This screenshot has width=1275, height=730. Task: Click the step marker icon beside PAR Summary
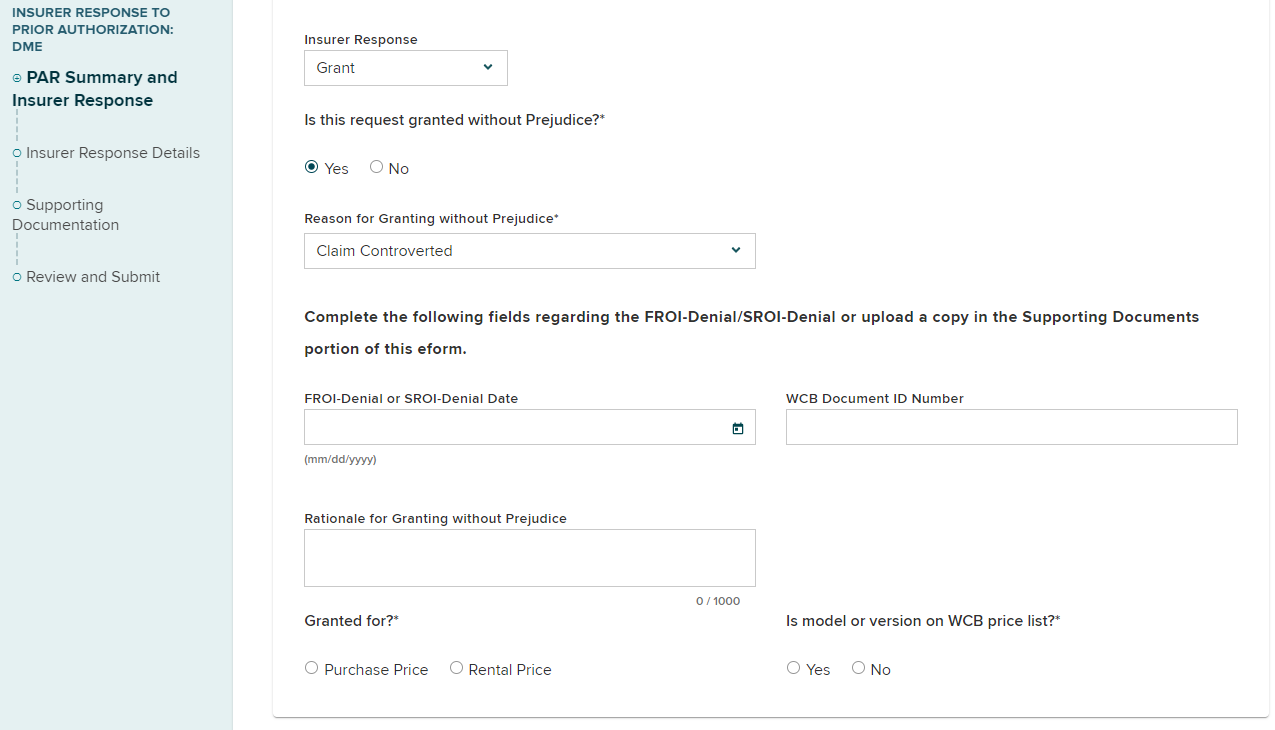point(17,78)
